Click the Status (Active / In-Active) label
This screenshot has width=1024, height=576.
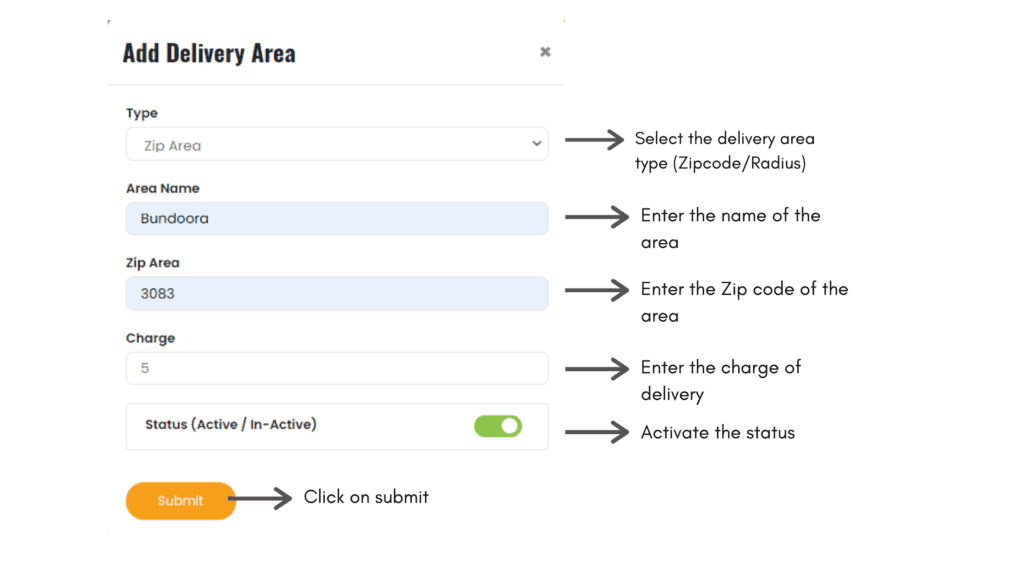click(231, 425)
